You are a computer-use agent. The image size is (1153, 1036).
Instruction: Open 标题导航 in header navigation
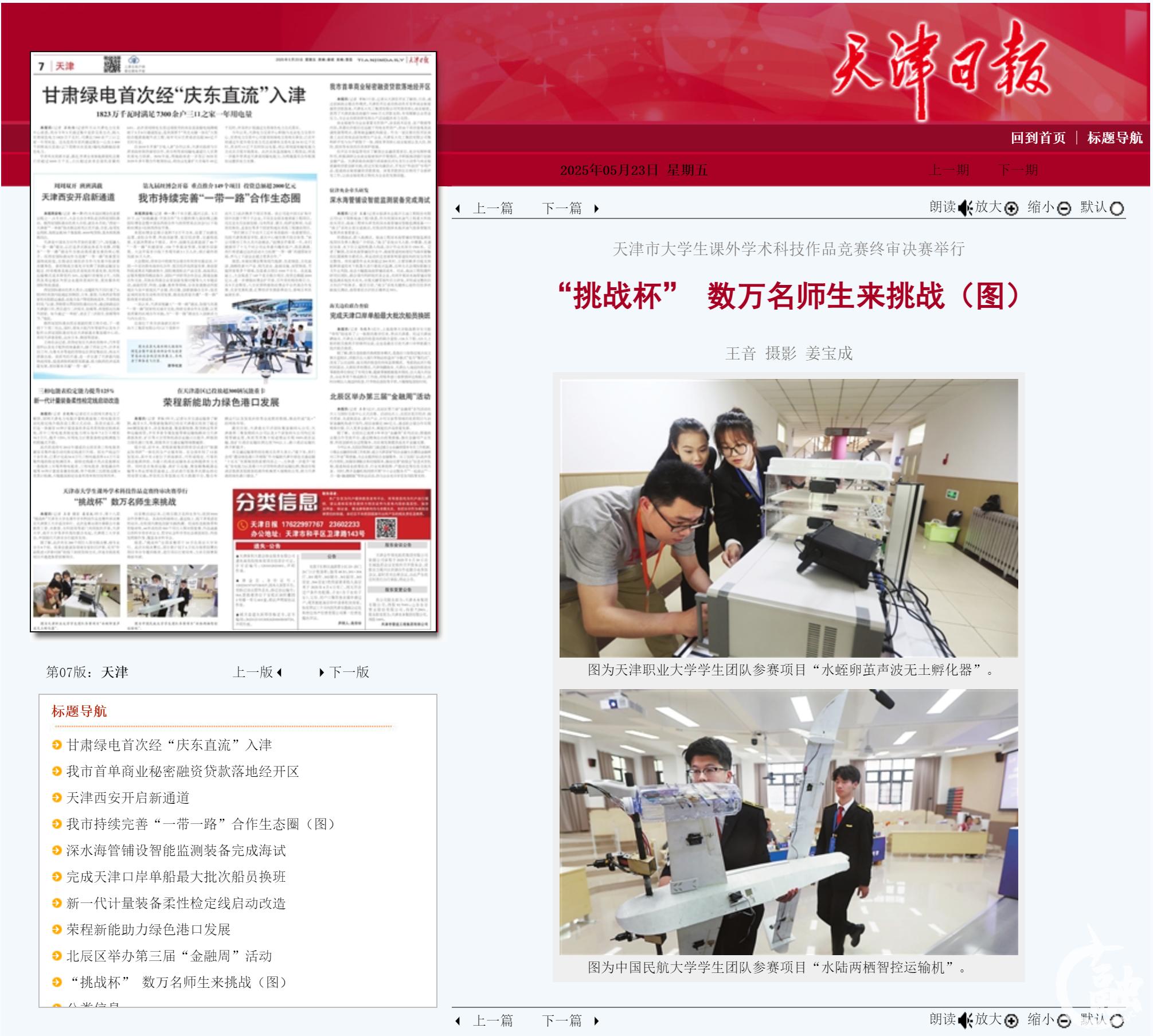click(1115, 138)
